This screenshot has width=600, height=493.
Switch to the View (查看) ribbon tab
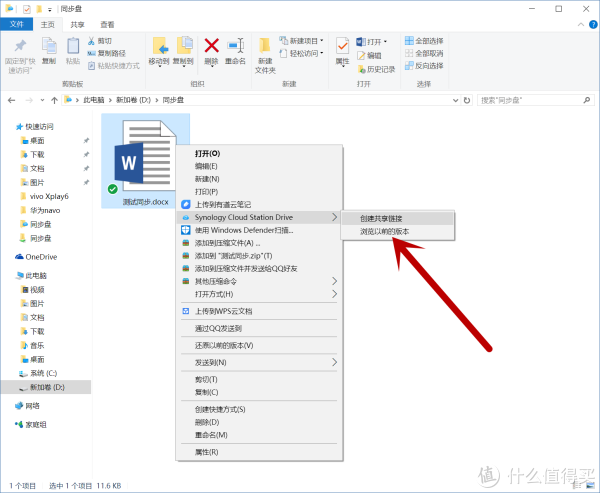click(107, 24)
